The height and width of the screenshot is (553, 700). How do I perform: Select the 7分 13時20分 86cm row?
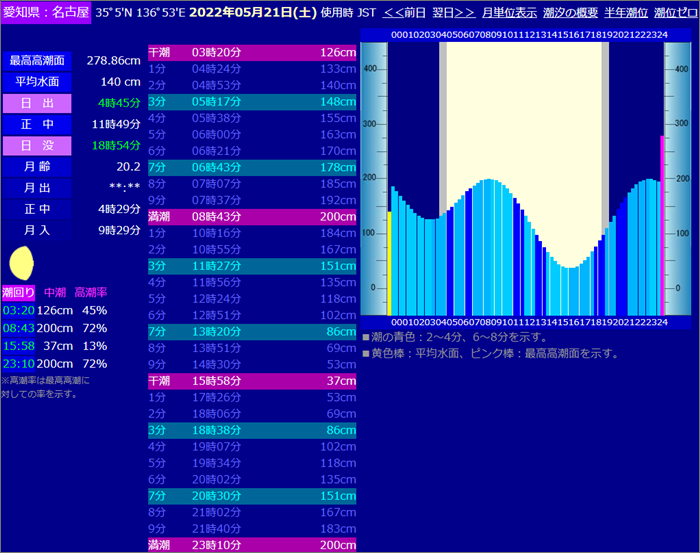(252, 332)
